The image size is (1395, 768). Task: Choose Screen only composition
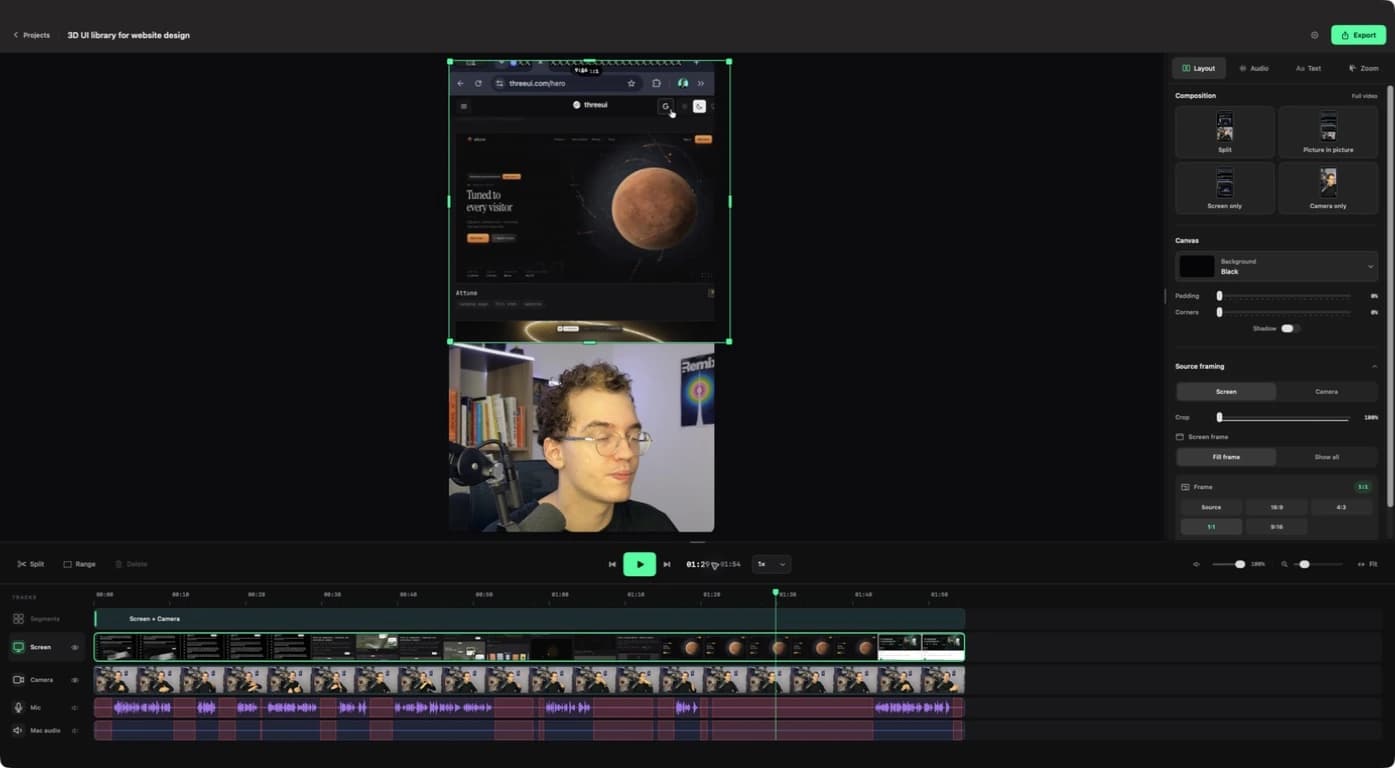(1225, 188)
